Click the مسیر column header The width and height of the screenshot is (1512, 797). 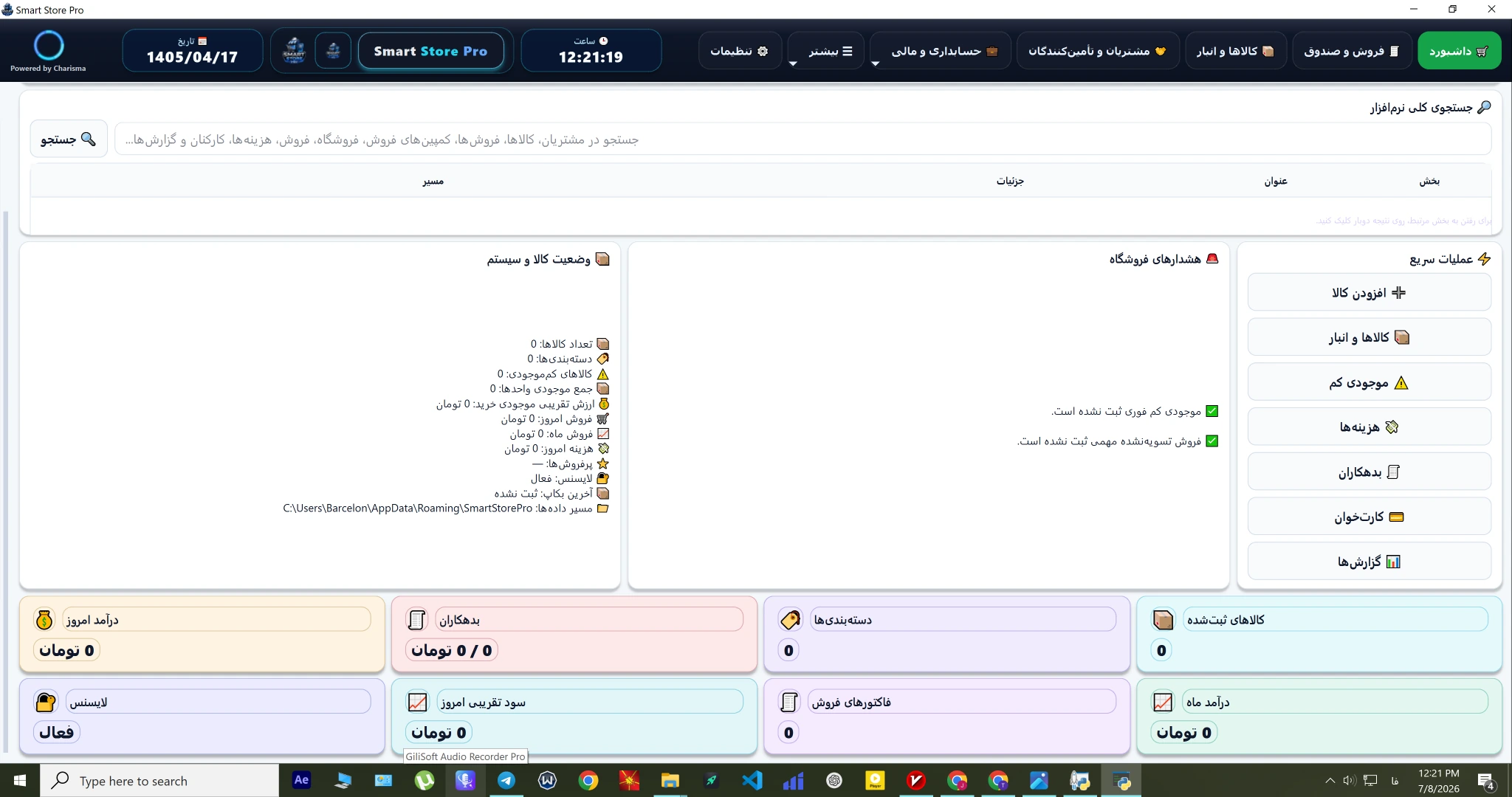pyautogui.click(x=433, y=181)
